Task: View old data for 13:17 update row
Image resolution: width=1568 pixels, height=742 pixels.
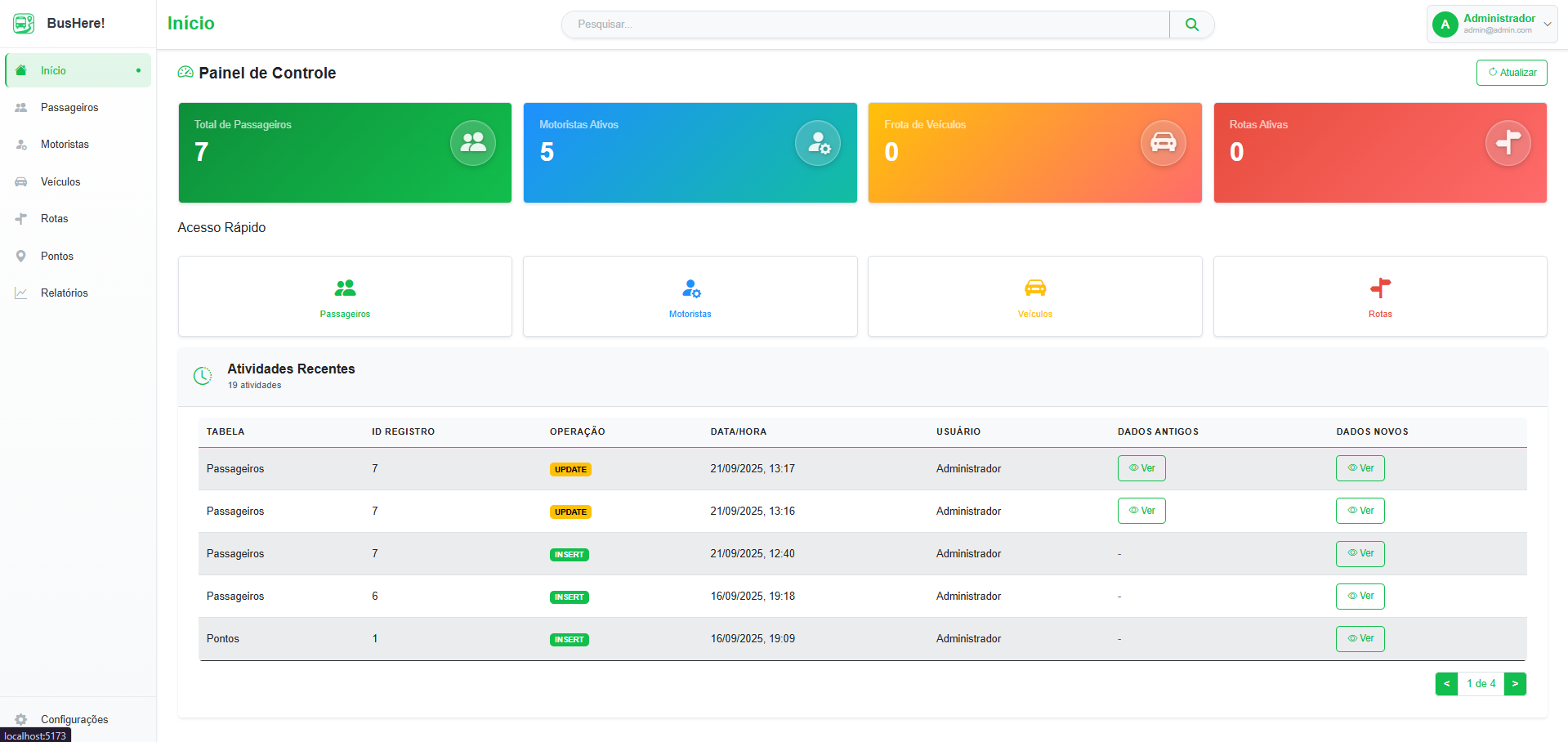Action: 1141,468
